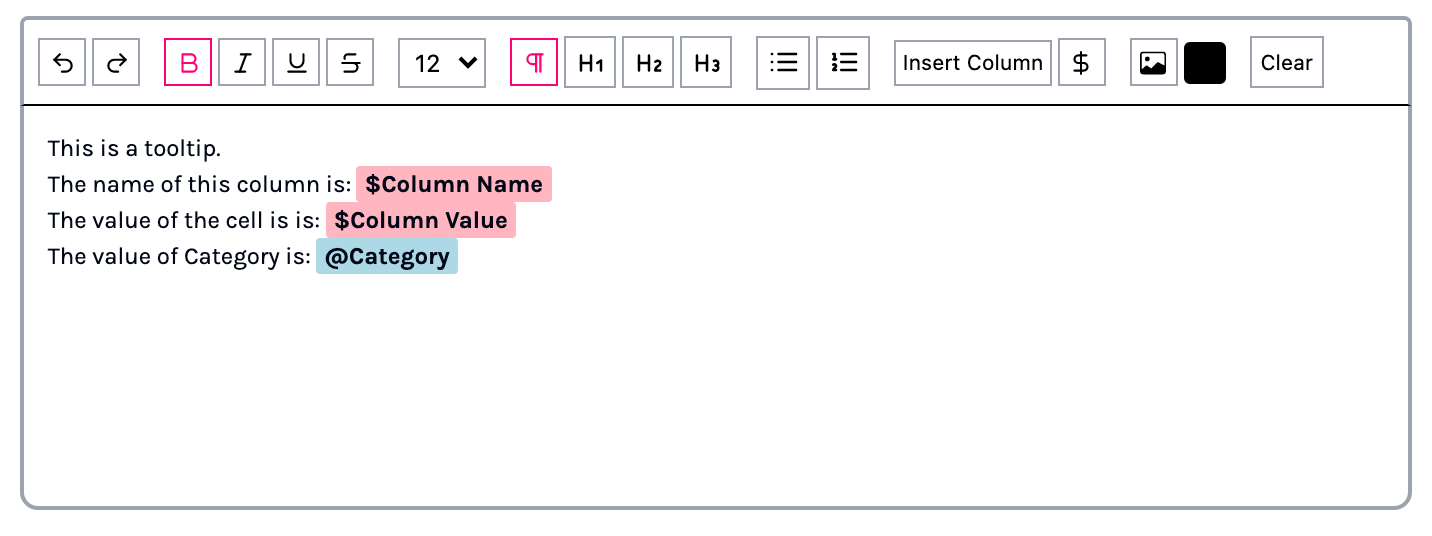Select the $Column Name pink tag
Image resolution: width=1432 pixels, height=536 pixels.
454,185
